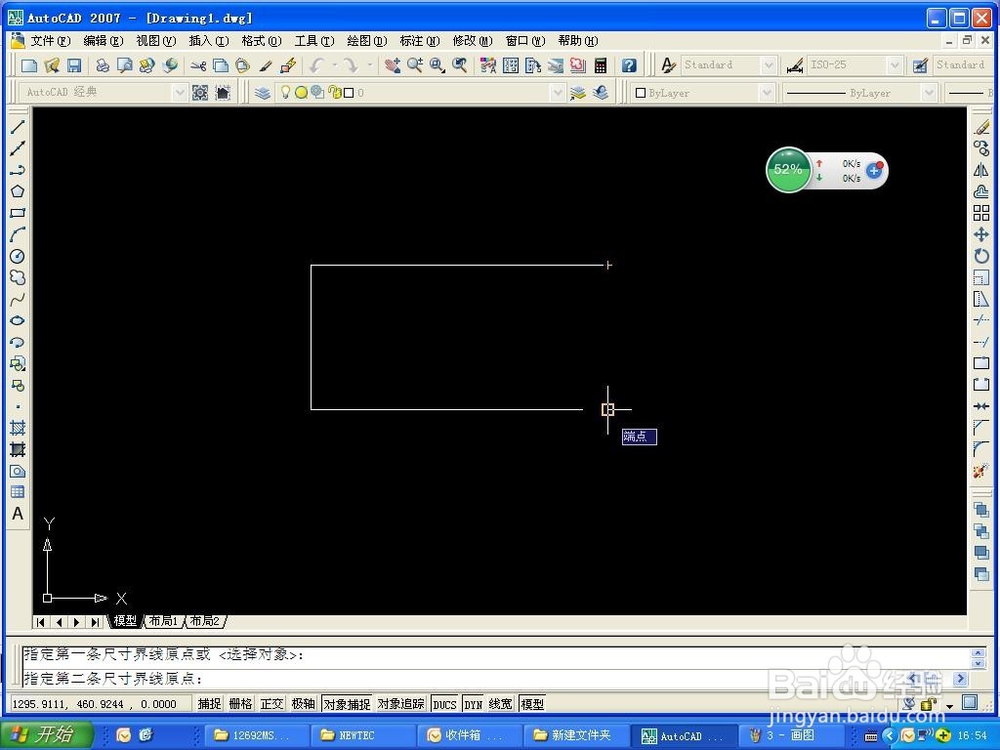Screen dimensions: 1000x750
Task: Toggle 对象追踪 object tracking in status bar
Action: pos(401,703)
